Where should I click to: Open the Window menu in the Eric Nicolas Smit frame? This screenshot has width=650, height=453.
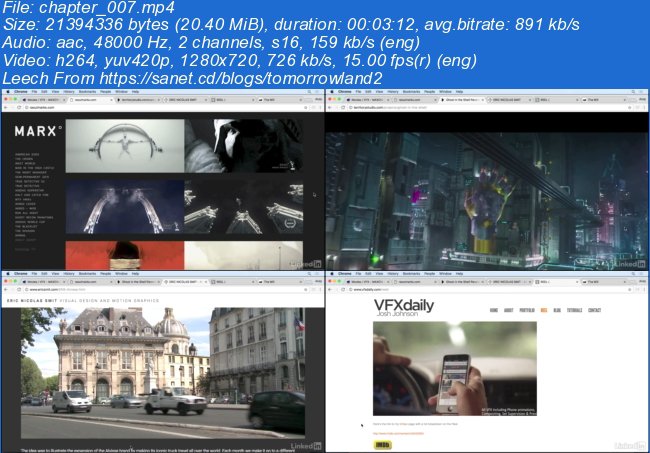click(x=121, y=274)
